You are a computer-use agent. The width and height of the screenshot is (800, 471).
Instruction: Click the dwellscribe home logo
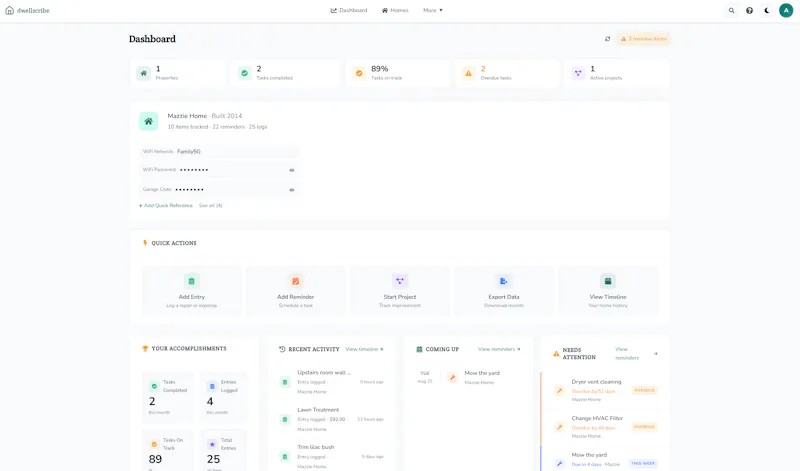coord(28,10)
